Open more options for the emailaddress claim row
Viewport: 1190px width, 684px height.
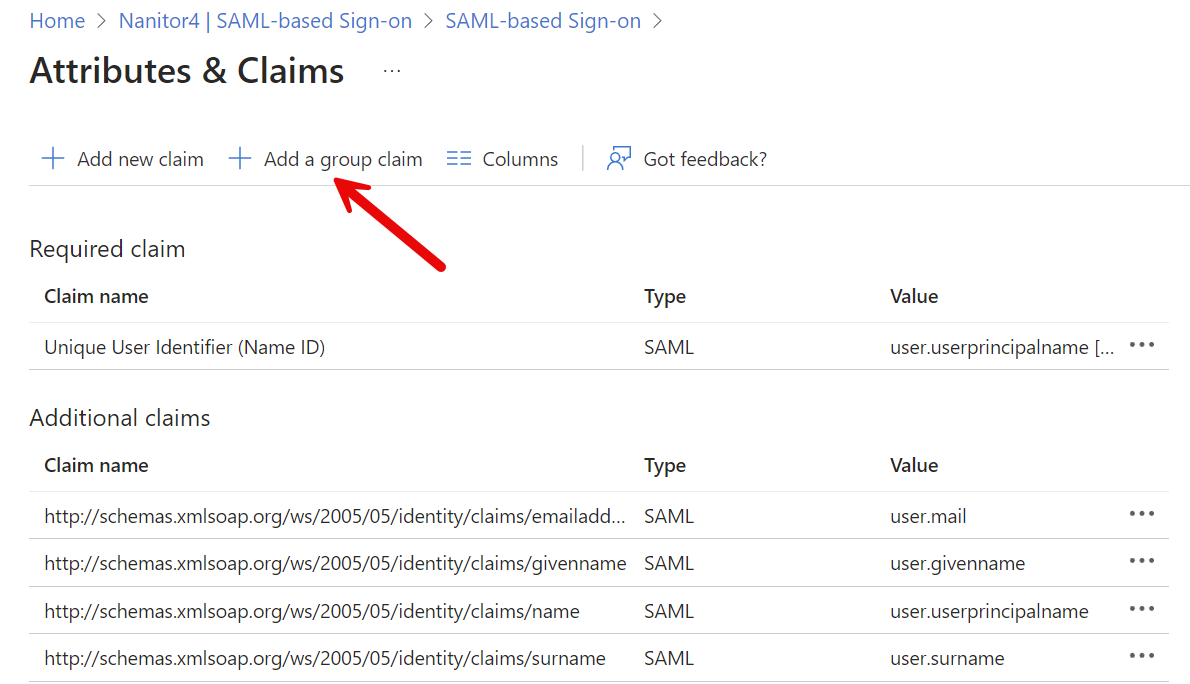coord(1141,515)
